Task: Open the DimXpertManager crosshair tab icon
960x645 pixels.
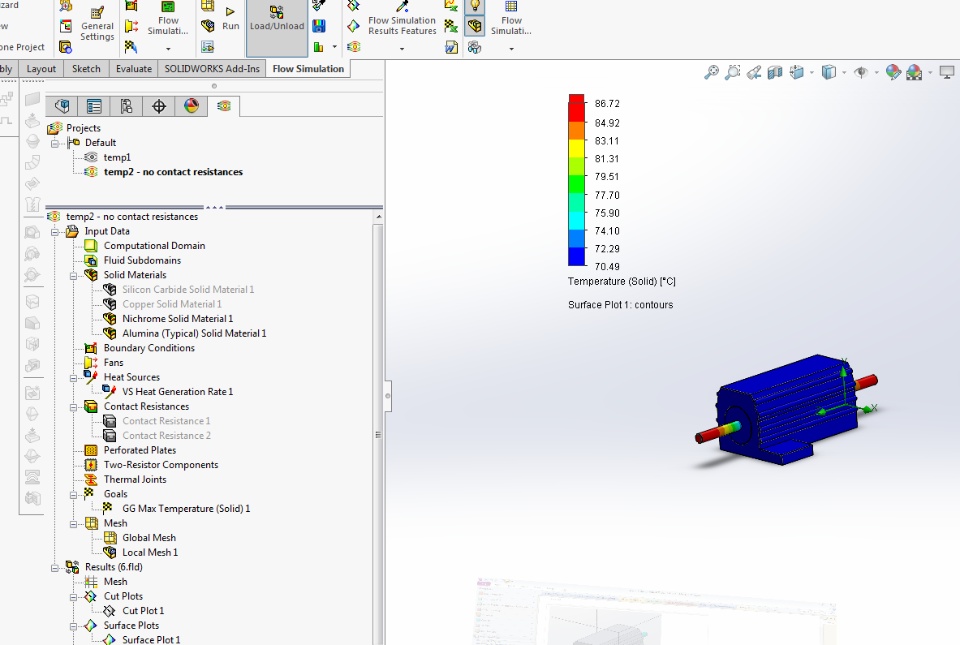Action: [x=159, y=106]
